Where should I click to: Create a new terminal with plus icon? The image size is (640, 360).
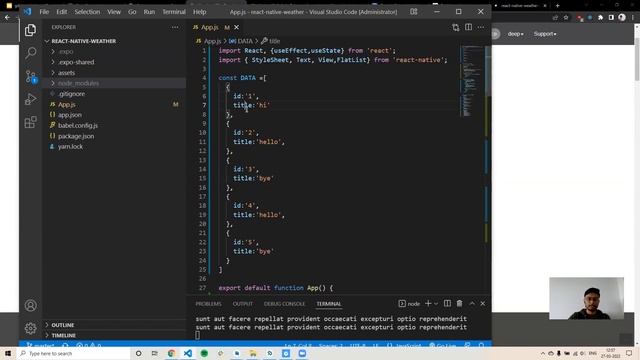(428, 303)
